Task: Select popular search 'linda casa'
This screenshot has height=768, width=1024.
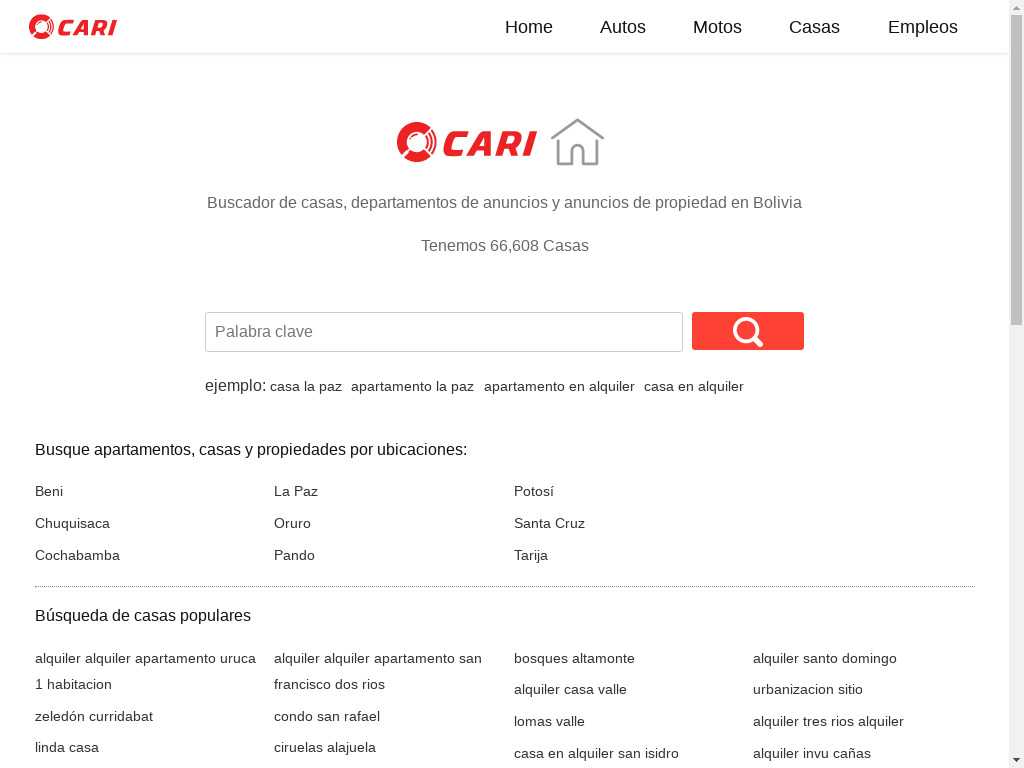Action: 67,747
